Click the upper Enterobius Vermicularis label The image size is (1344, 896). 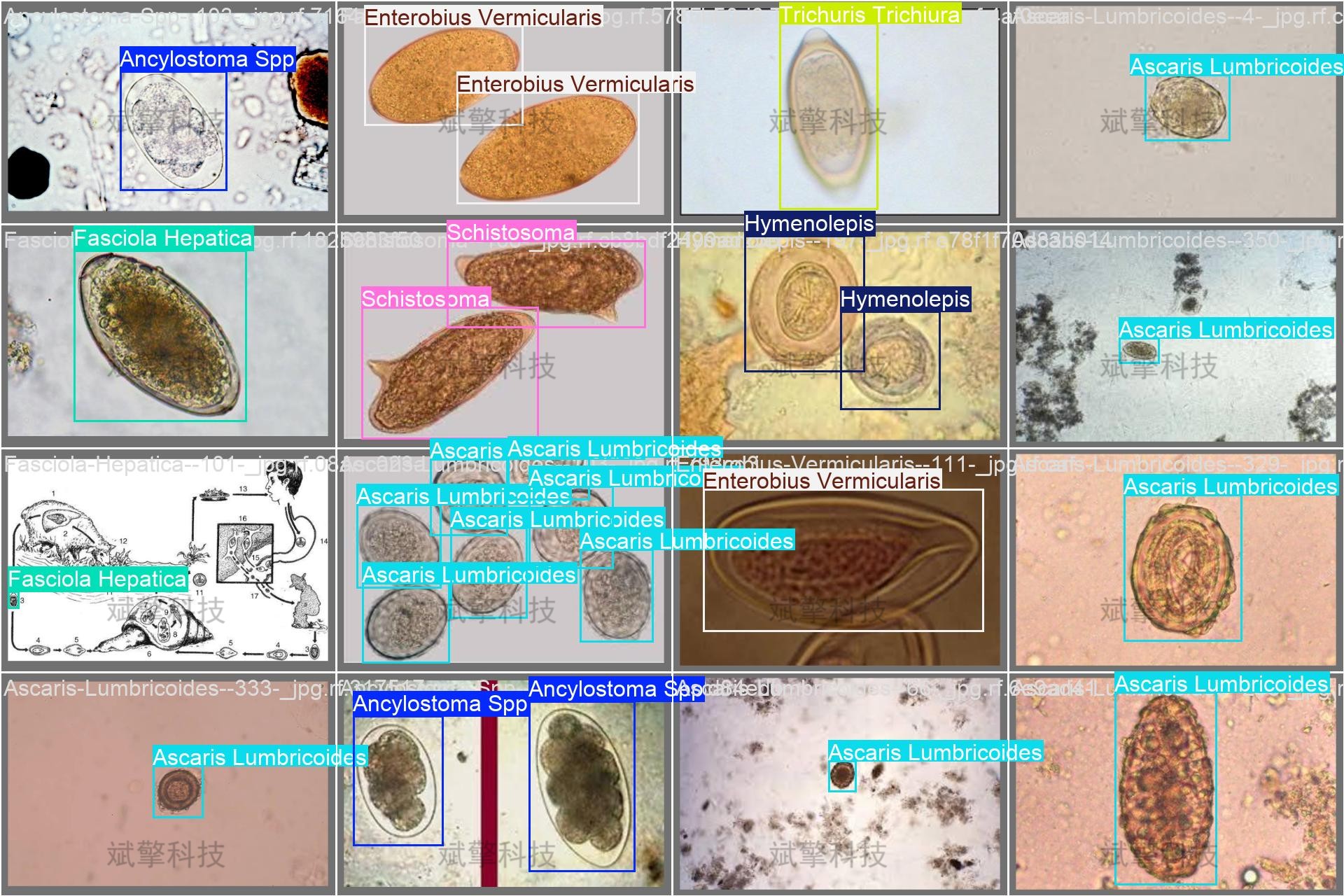coord(482,17)
